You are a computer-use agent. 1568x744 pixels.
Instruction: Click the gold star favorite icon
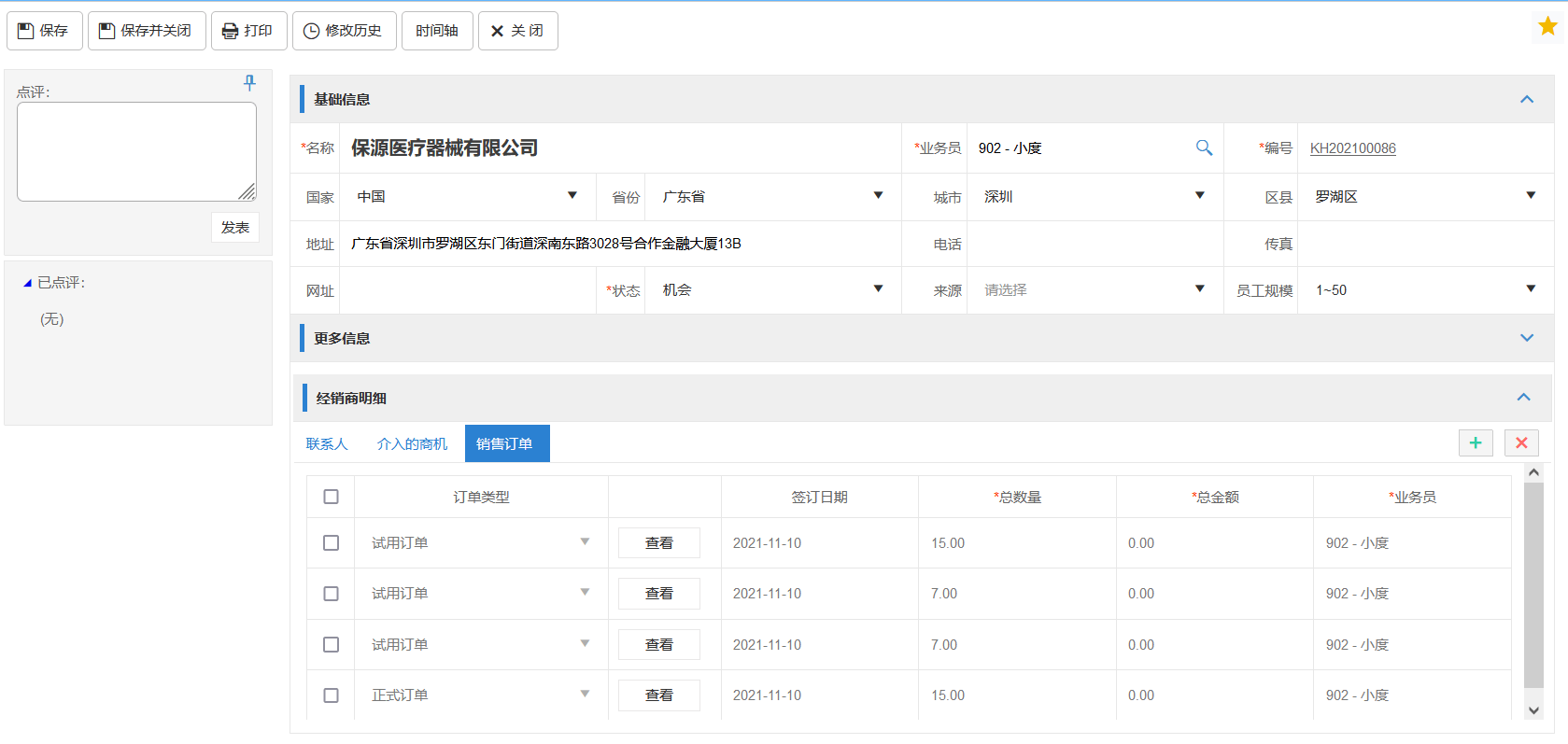[x=1547, y=26]
